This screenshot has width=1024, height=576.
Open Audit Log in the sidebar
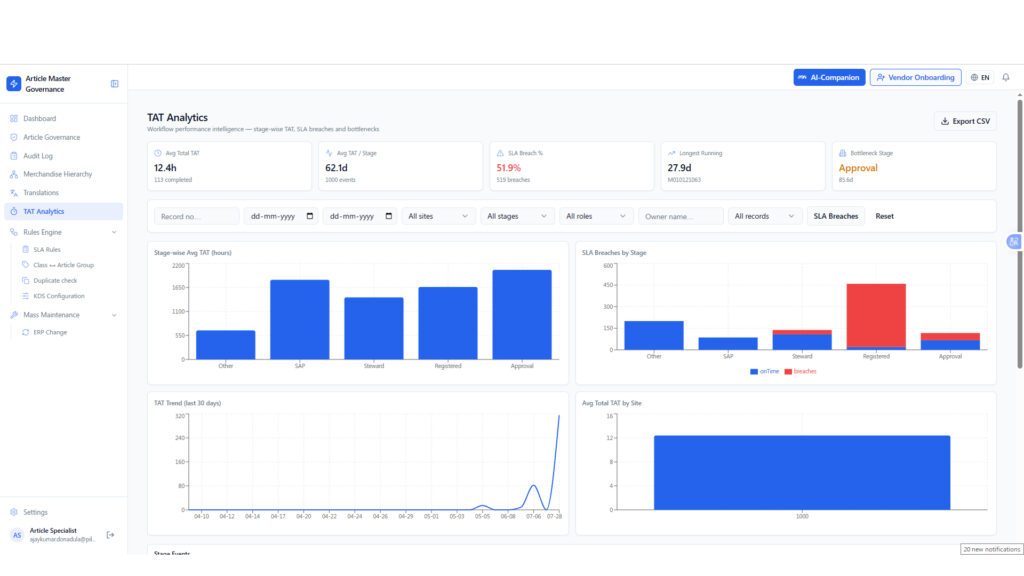pyautogui.click(x=37, y=156)
